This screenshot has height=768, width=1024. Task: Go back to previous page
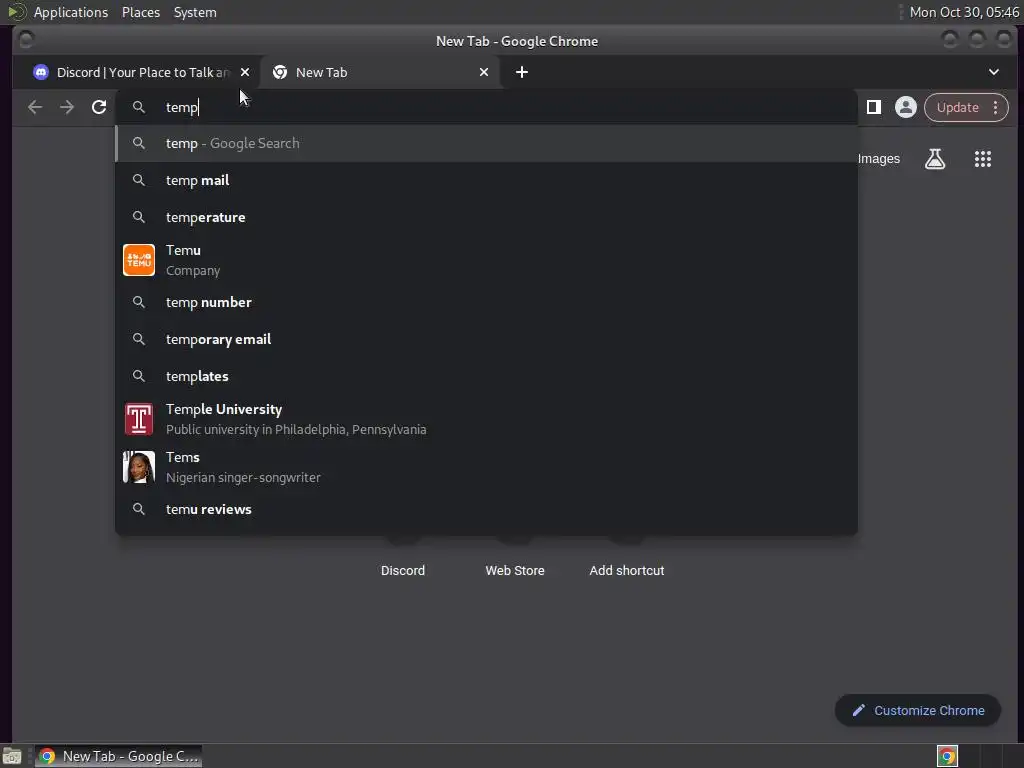point(35,107)
